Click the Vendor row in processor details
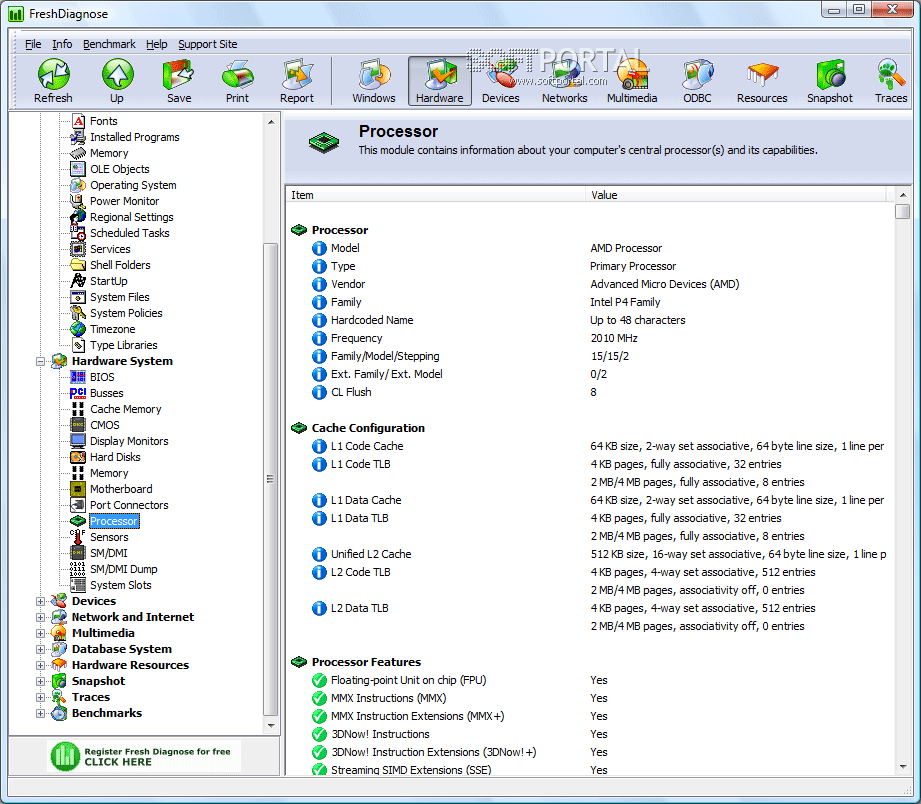Image resolution: width=921 pixels, height=804 pixels. pyautogui.click(x=589, y=284)
